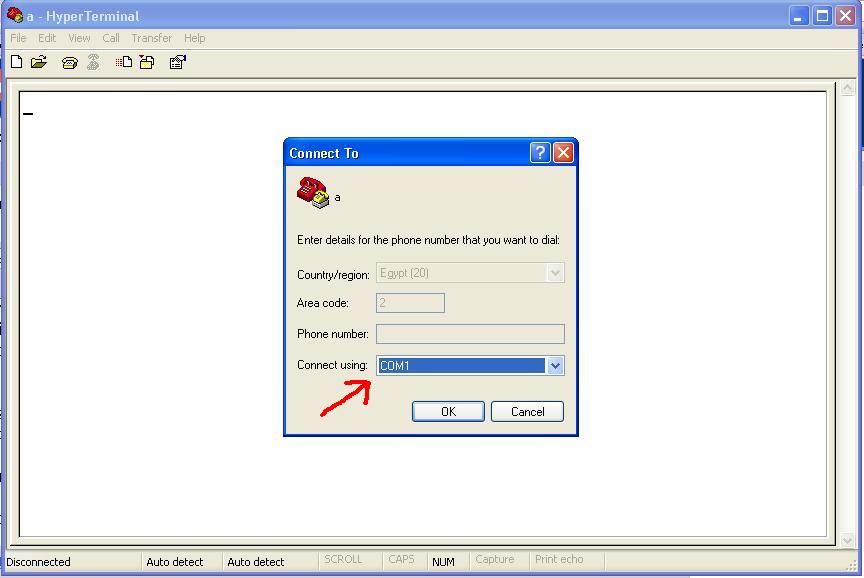Image resolution: width=864 pixels, height=578 pixels.
Task: Open the Edit menu
Action: pyautogui.click(x=47, y=38)
